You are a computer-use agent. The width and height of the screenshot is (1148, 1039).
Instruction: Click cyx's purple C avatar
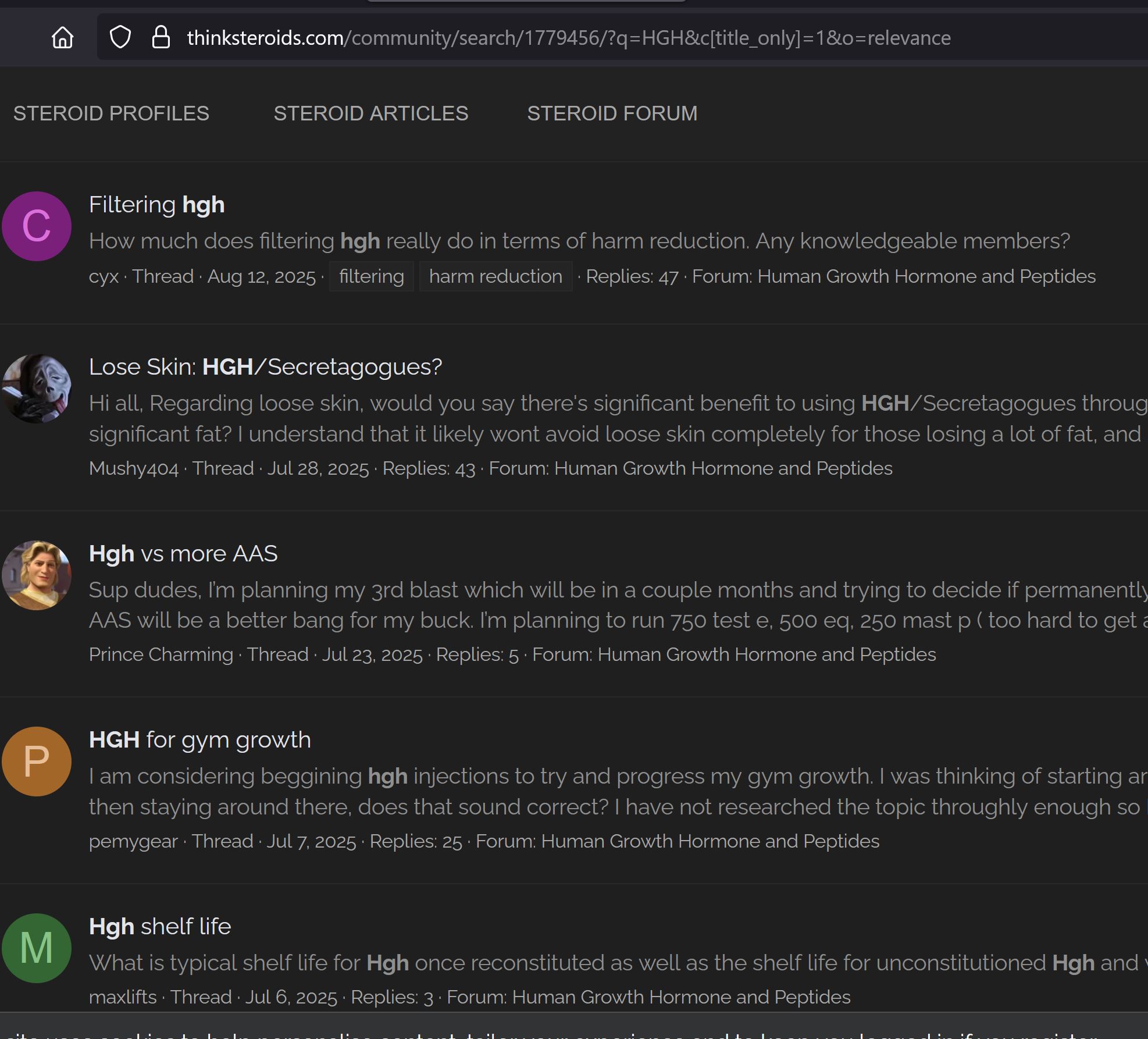(x=37, y=226)
